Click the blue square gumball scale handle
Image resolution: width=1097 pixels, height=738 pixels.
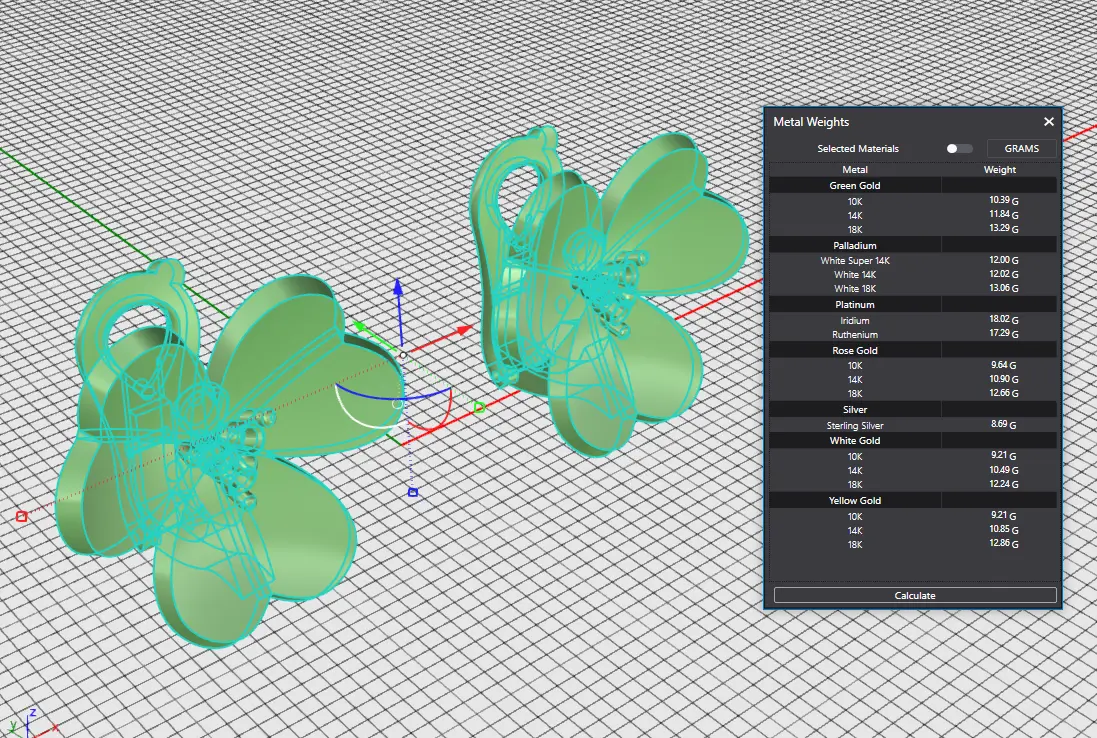[413, 492]
